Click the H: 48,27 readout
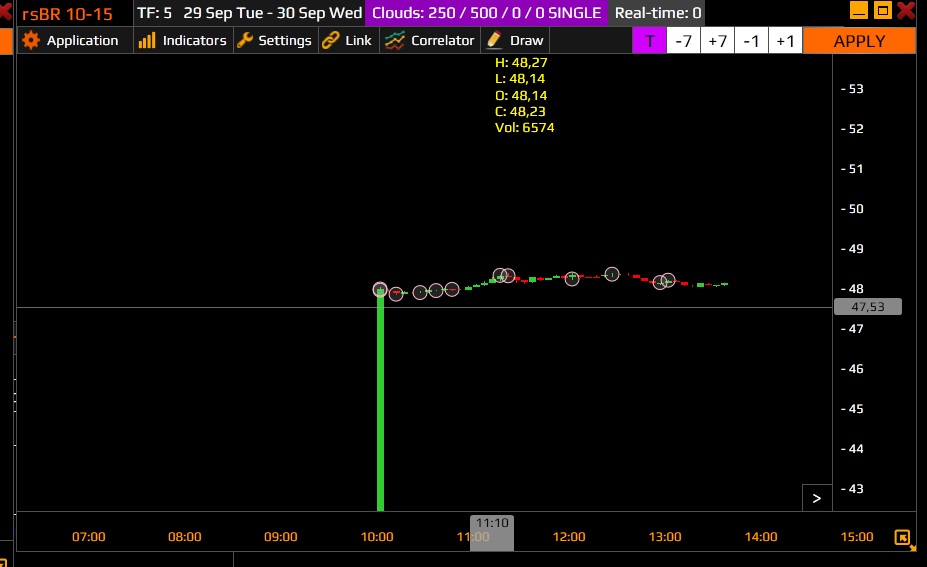 [x=521, y=63]
